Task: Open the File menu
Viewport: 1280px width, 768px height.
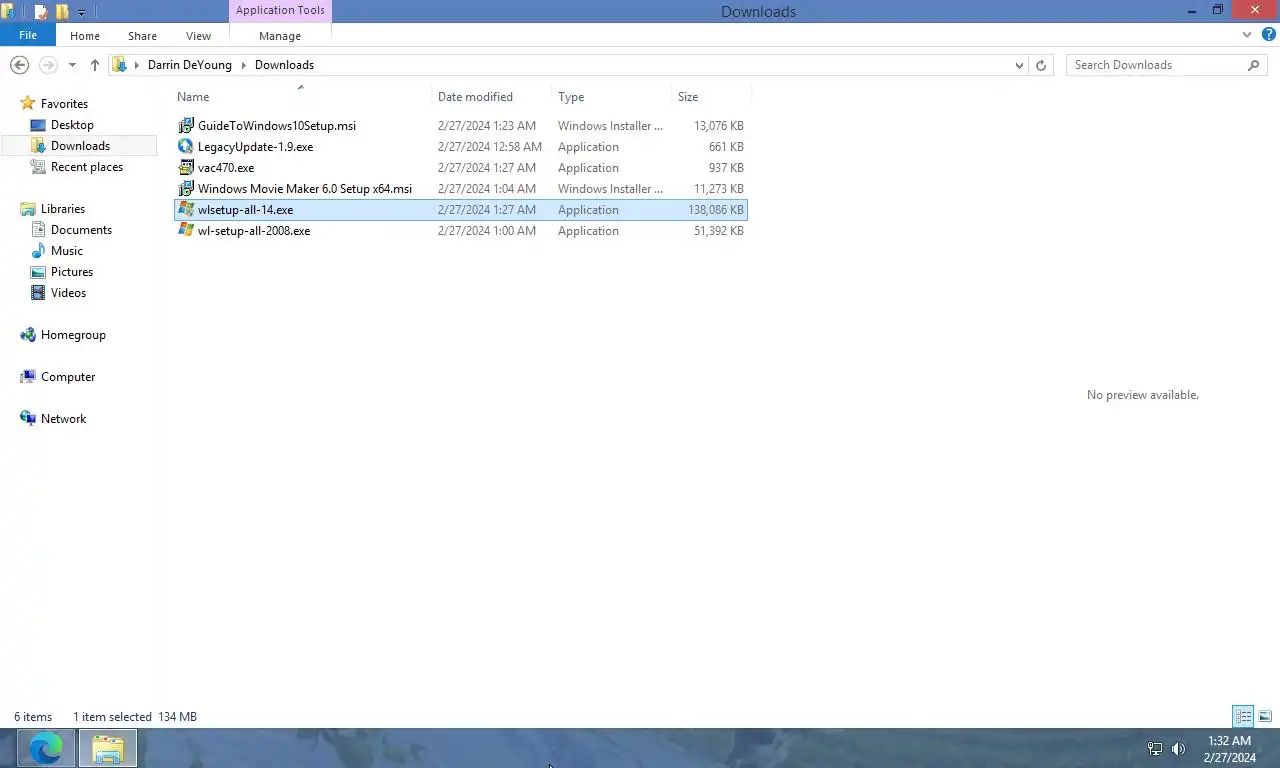Action: pyautogui.click(x=28, y=35)
